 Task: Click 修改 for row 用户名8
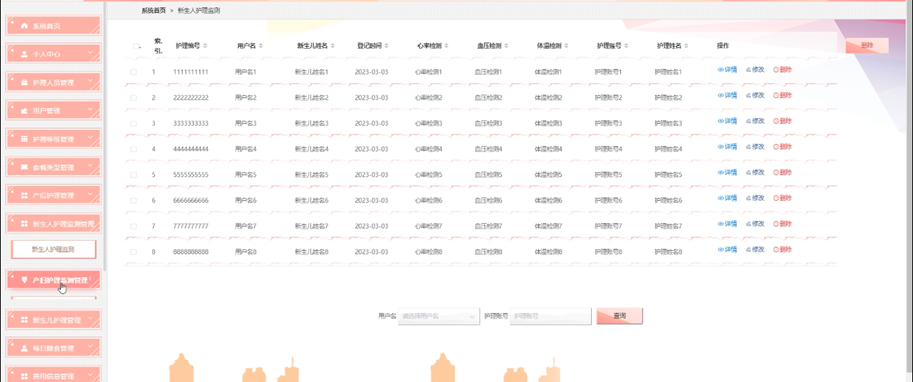(755, 249)
